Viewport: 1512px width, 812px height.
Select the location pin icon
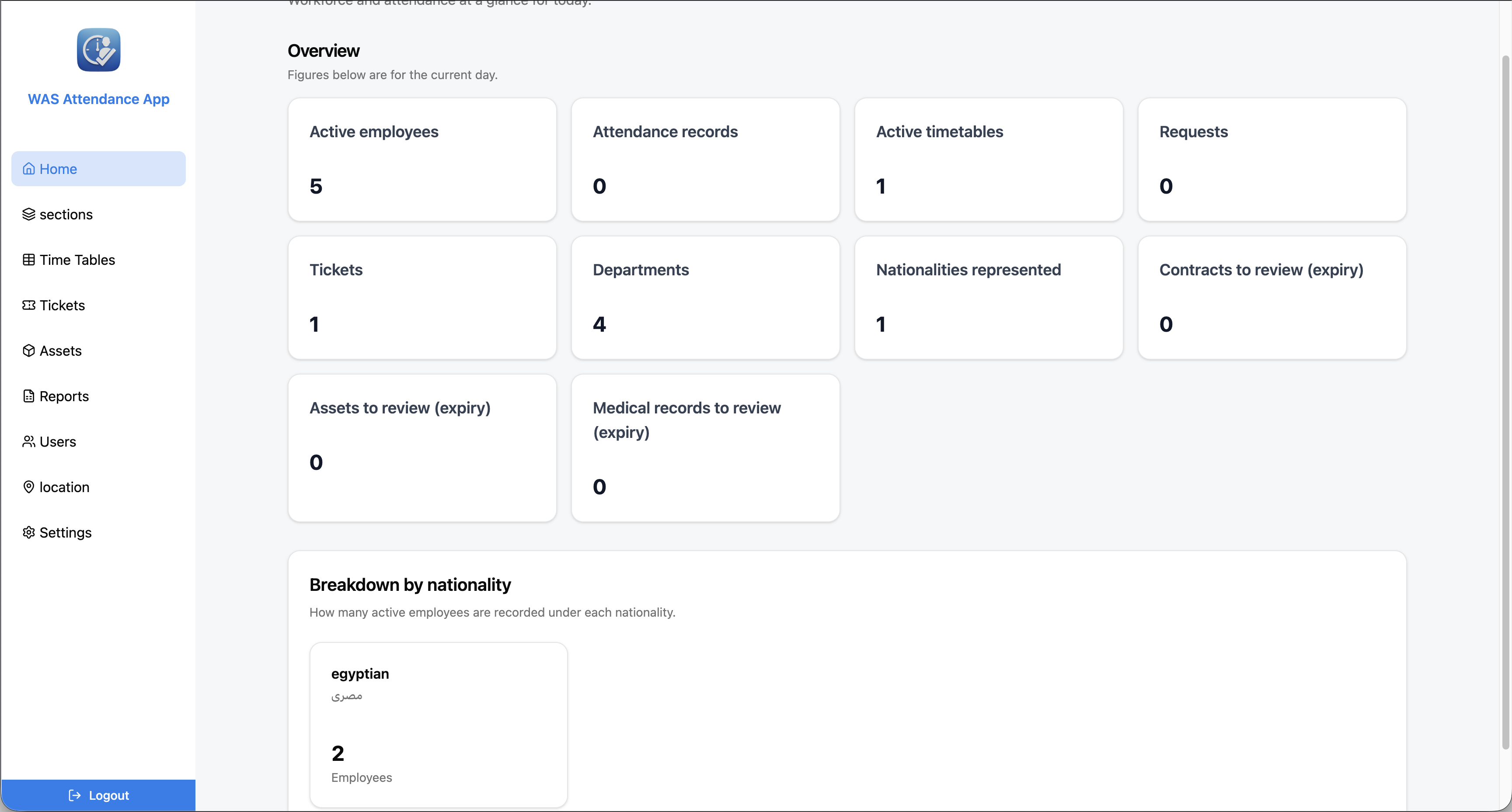pyautogui.click(x=29, y=487)
